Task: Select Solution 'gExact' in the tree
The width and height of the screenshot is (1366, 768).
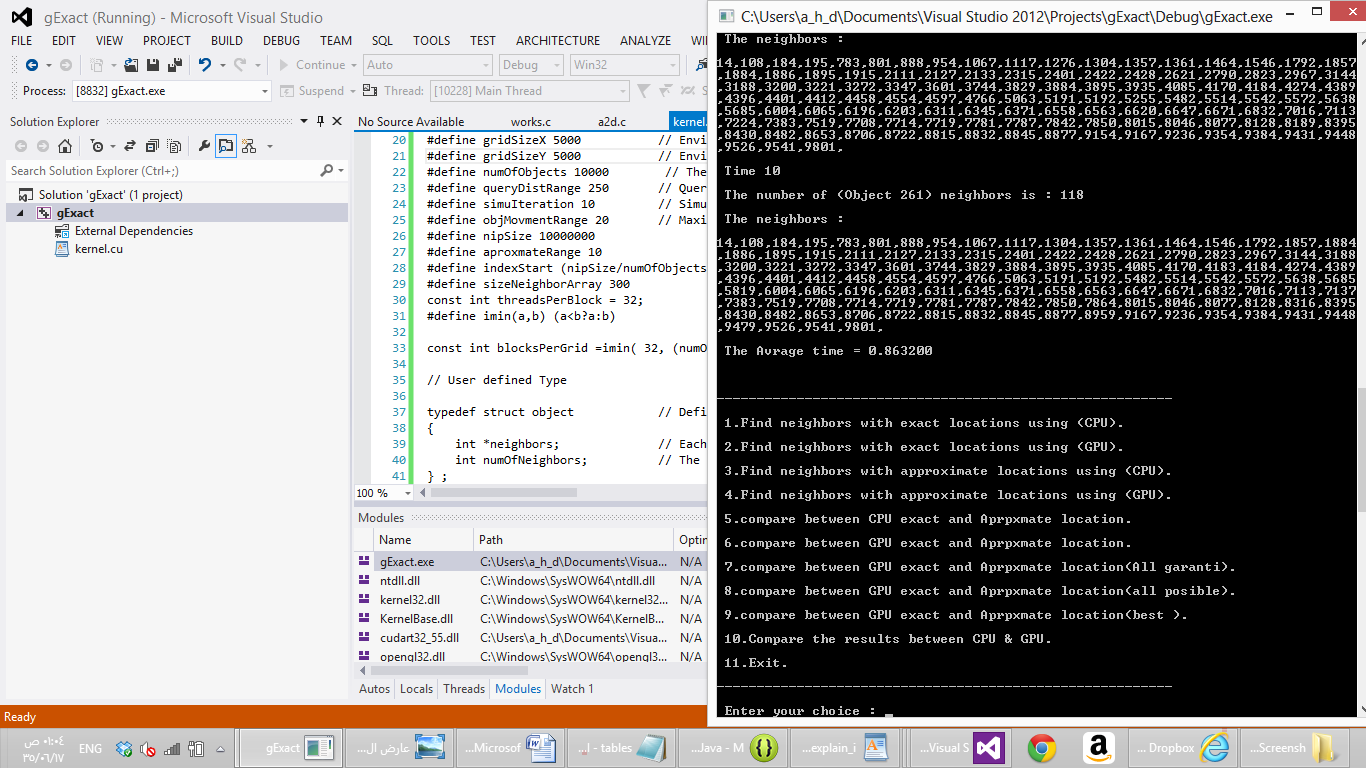Action: click(100, 195)
